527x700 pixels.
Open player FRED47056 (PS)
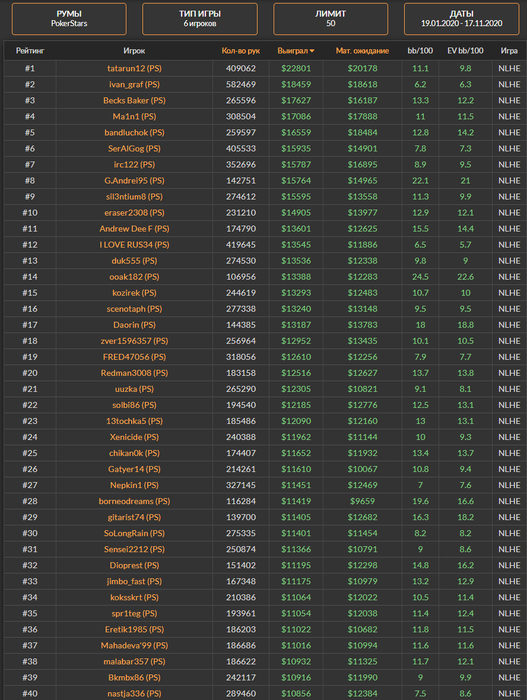(134, 358)
